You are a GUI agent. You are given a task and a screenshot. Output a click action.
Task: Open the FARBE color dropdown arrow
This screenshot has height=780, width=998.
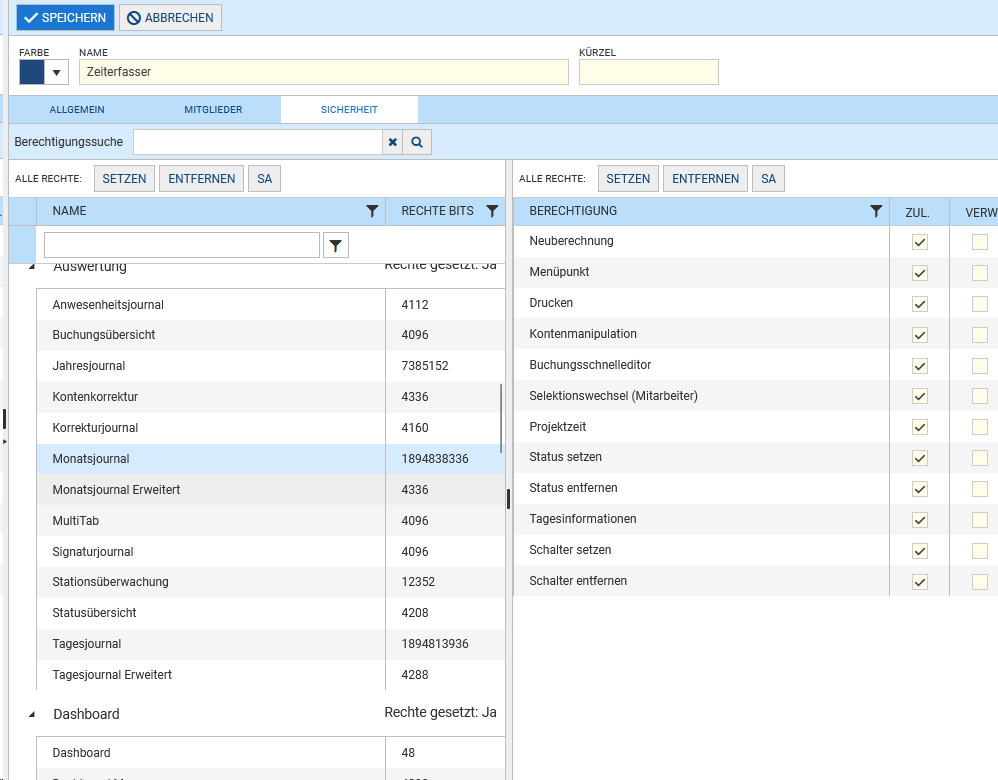pos(56,72)
